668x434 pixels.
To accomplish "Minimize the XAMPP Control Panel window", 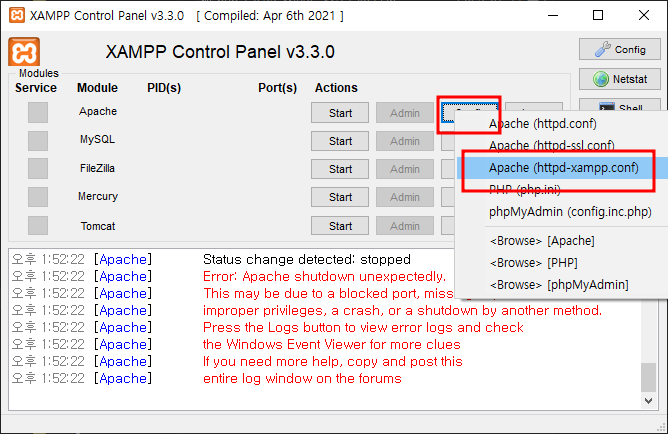I will 553,15.
